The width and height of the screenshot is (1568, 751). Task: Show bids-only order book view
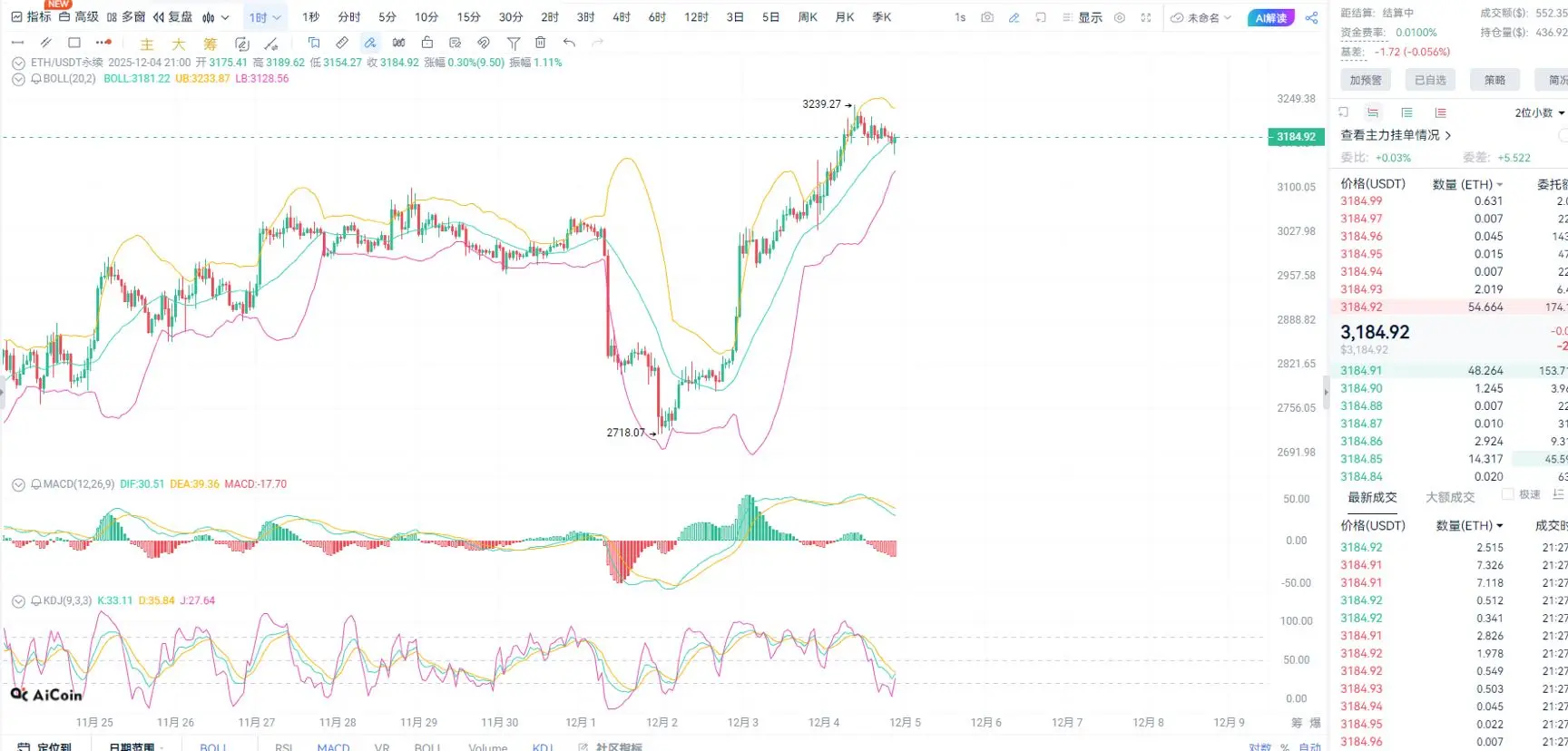click(x=1406, y=112)
